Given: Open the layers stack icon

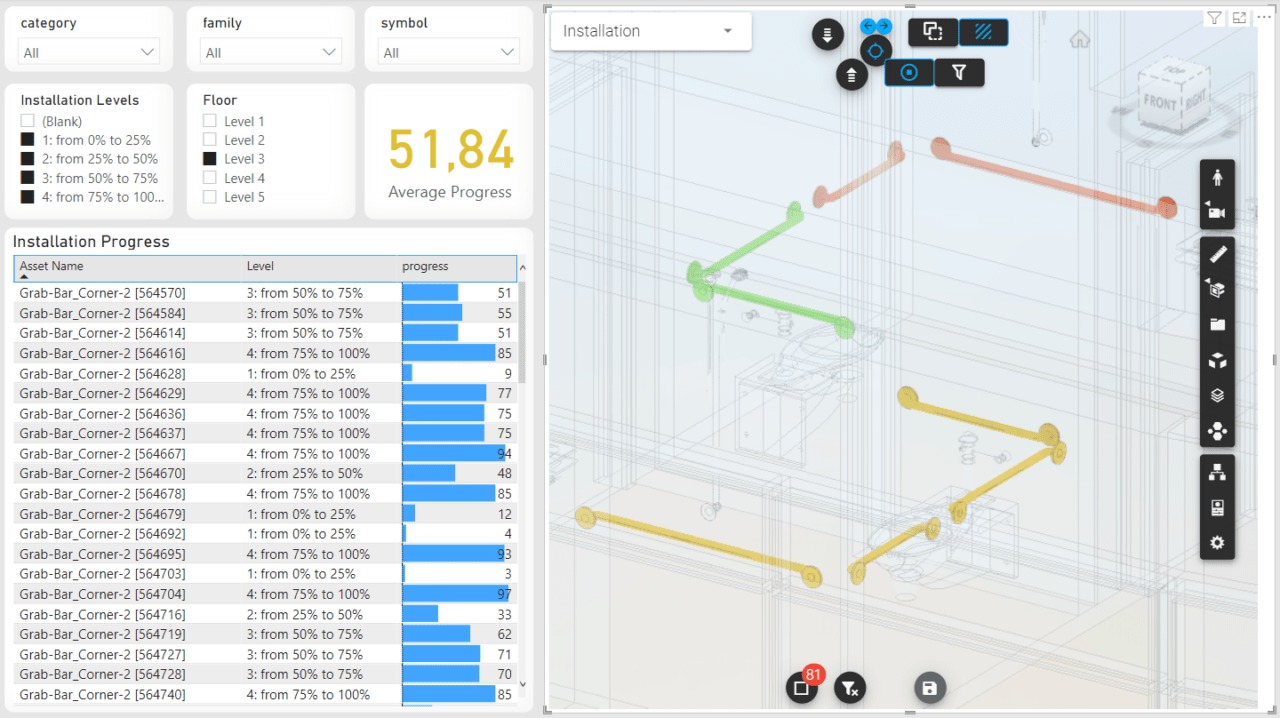Looking at the screenshot, I should point(1217,395).
